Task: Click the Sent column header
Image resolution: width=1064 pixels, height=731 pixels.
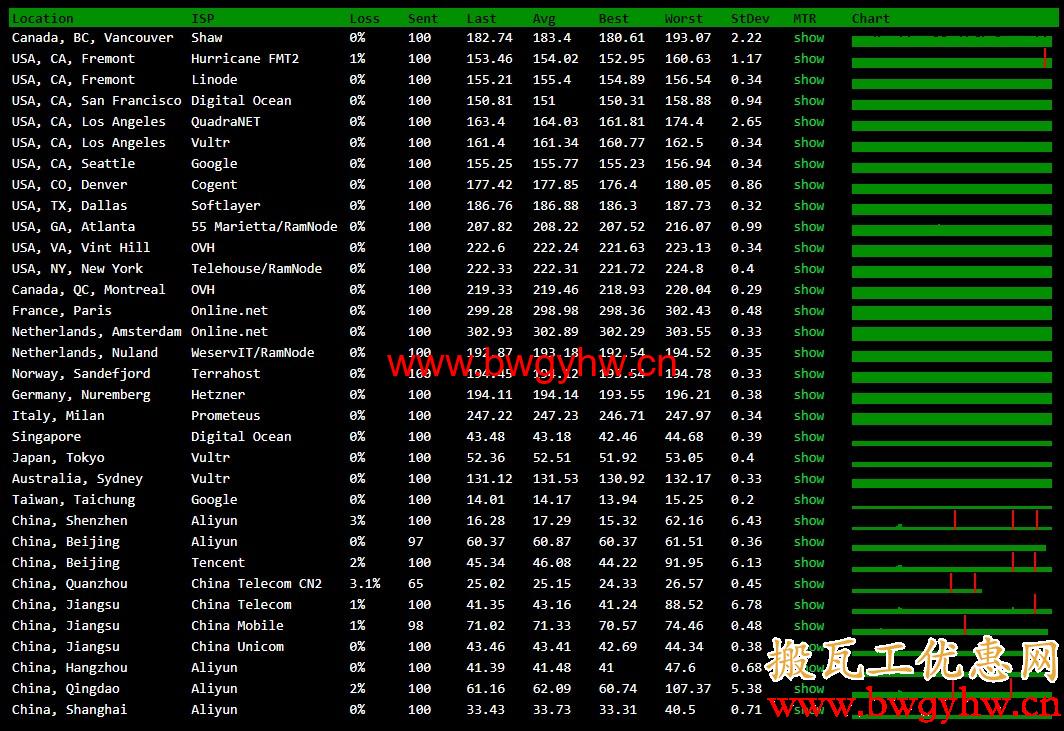Action: (x=423, y=18)
